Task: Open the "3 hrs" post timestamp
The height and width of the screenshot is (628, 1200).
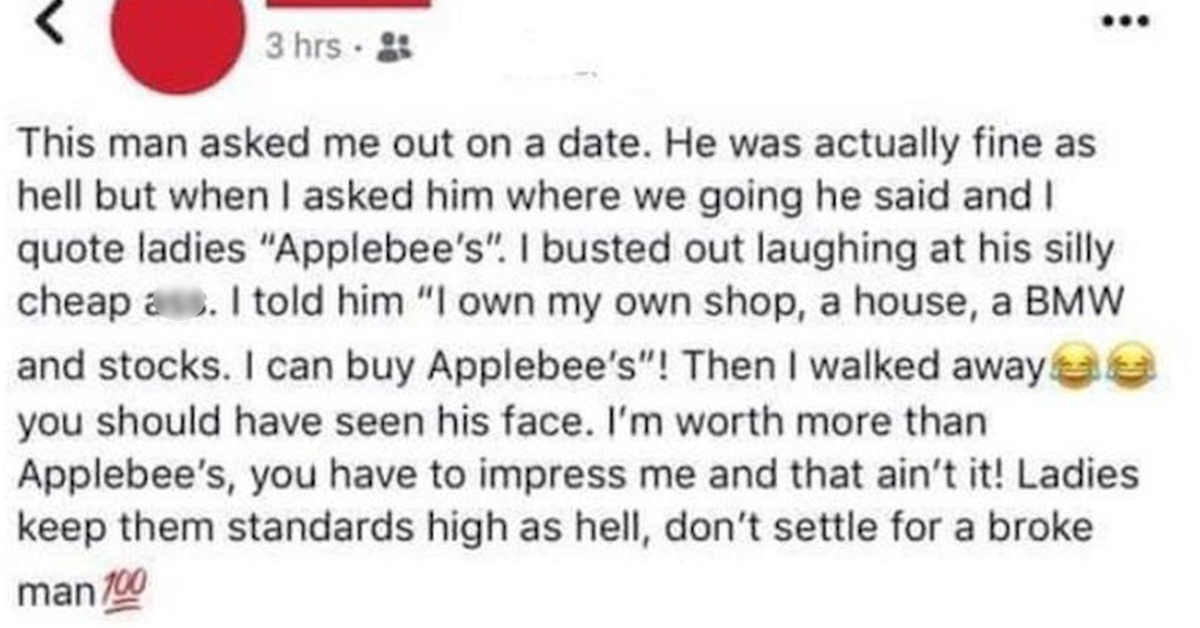Action: [x=302, y=46]
